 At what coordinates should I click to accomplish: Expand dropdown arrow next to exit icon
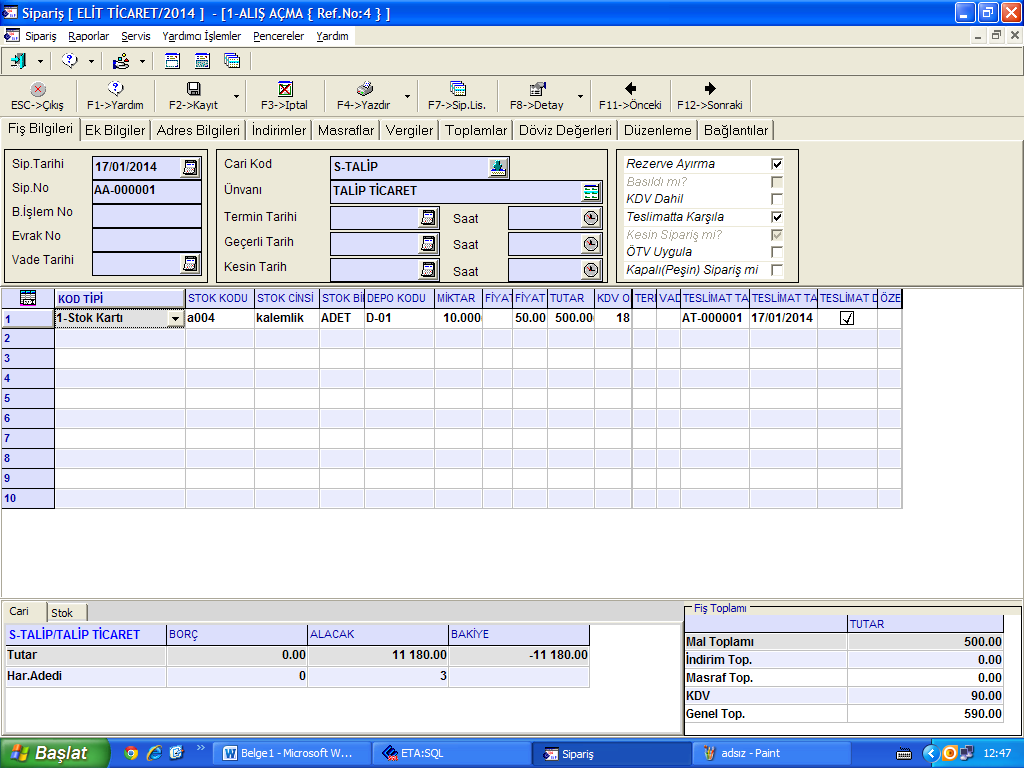point(40,61)
